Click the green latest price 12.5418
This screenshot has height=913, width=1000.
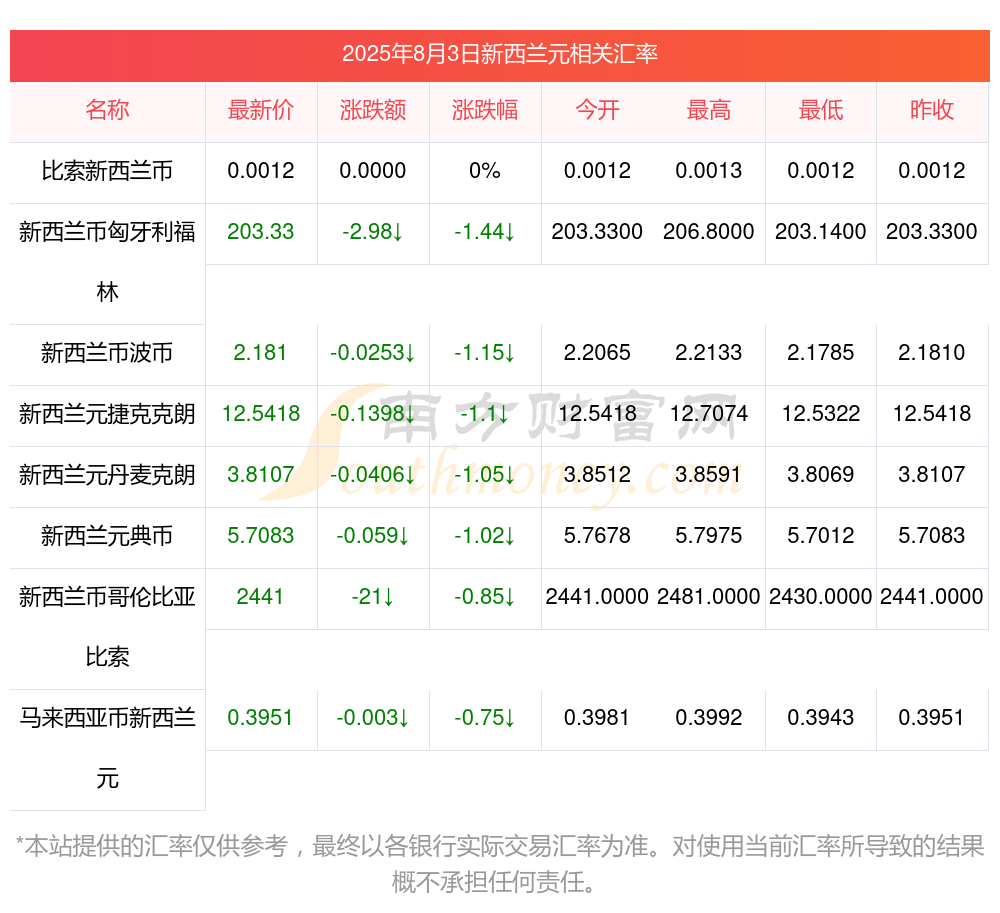point(261,414)
